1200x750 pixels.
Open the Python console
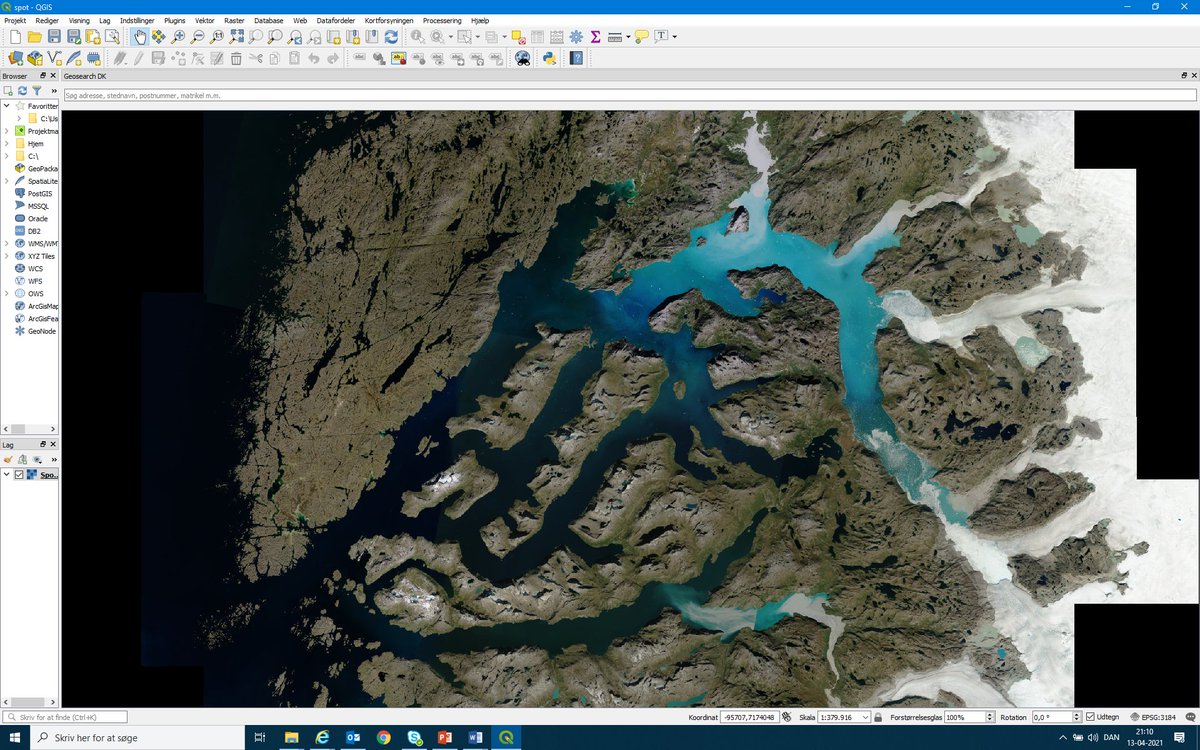point(548,58)
